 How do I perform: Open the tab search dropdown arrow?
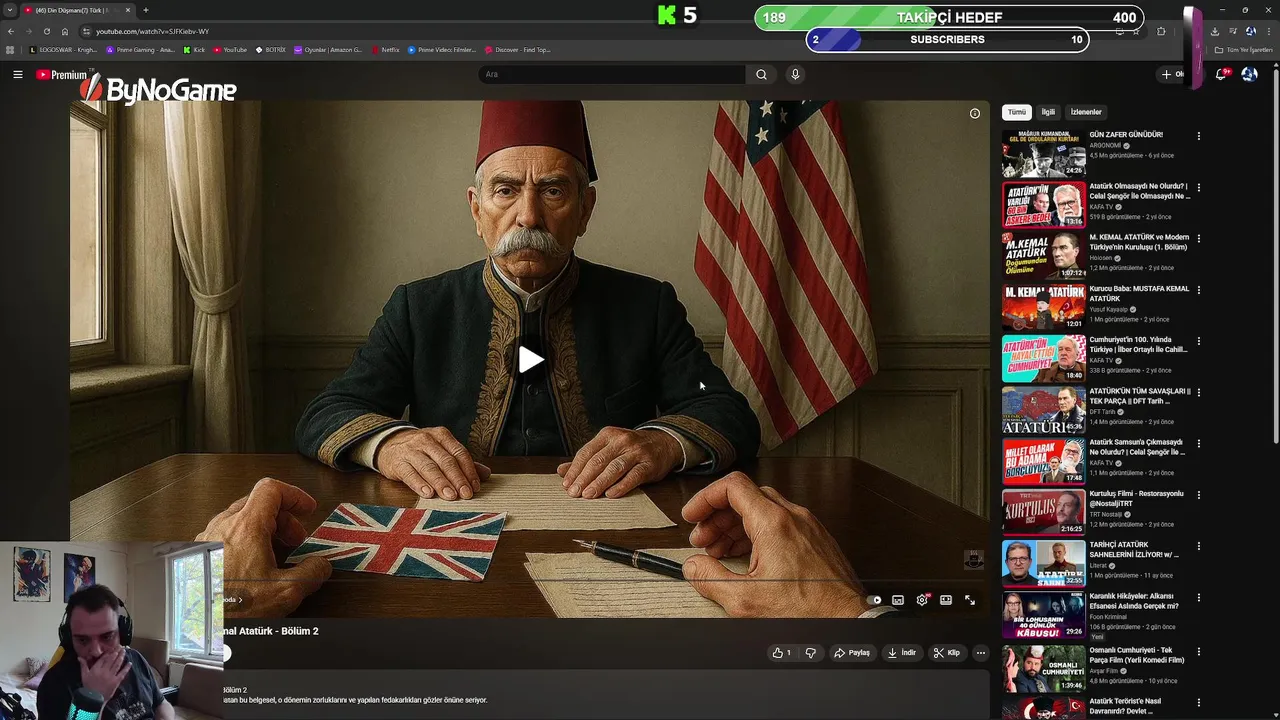[10, 10]
